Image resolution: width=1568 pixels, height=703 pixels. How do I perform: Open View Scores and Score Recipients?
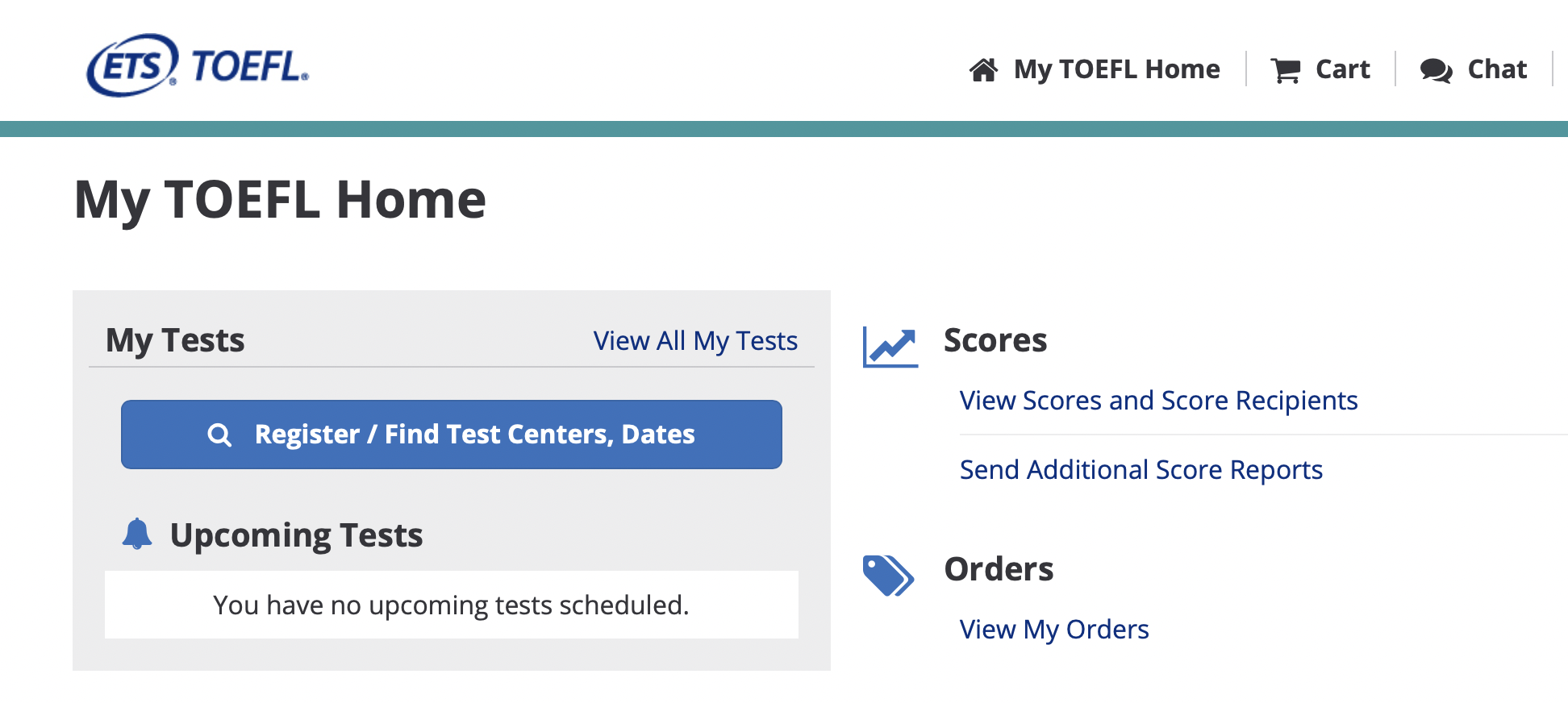click(1158, 401)
